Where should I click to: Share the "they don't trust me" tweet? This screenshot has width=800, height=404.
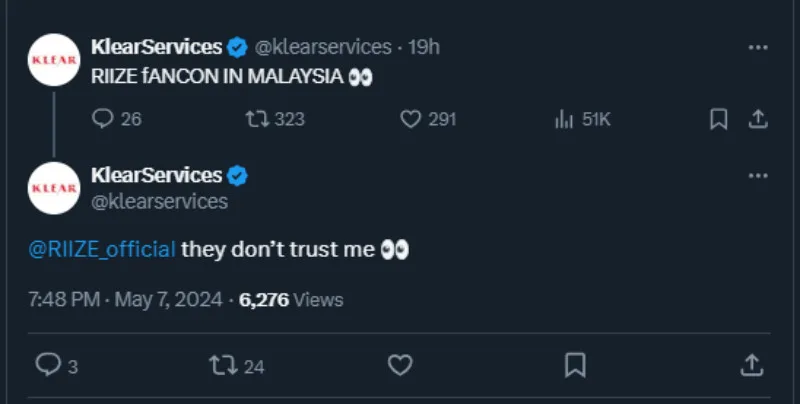(x=752, y=365)
